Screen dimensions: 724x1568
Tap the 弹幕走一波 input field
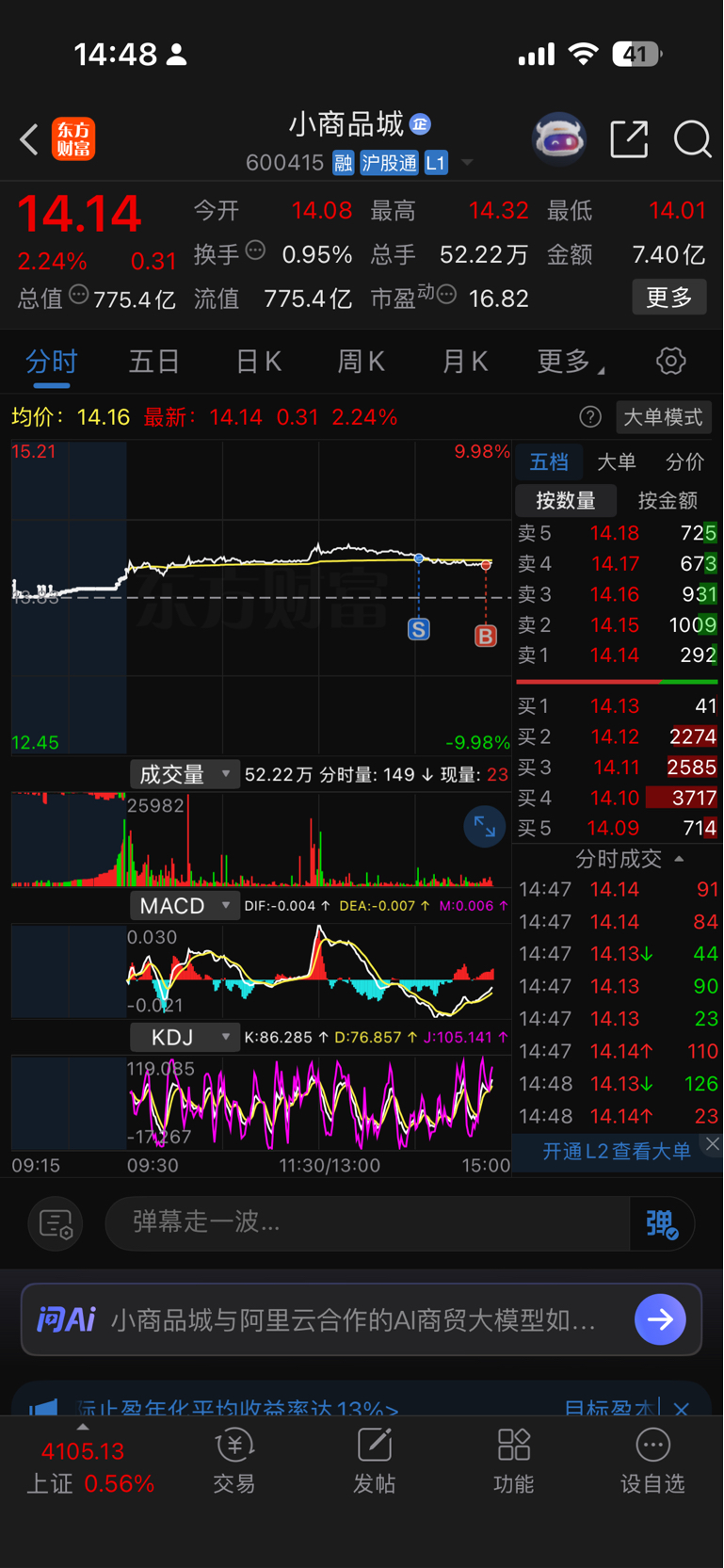[367, 1222]
